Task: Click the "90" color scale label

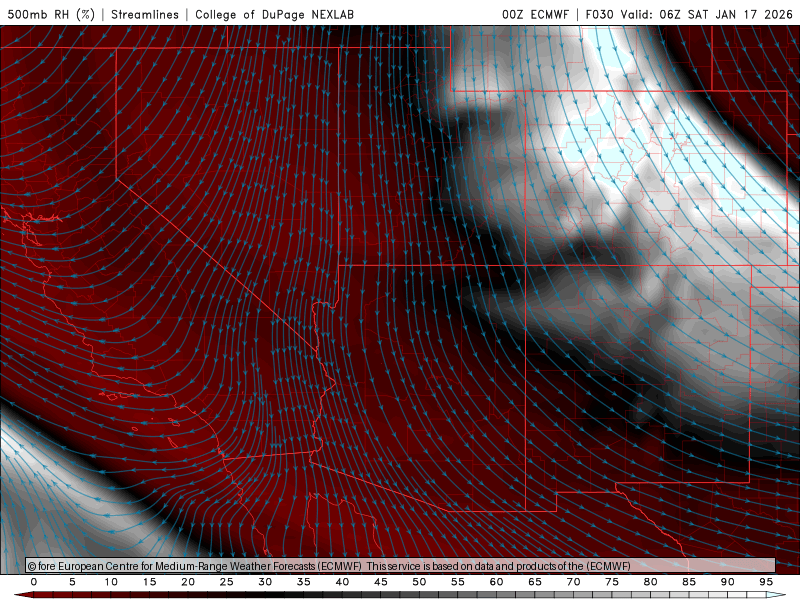Action: [x=727, y=582]
